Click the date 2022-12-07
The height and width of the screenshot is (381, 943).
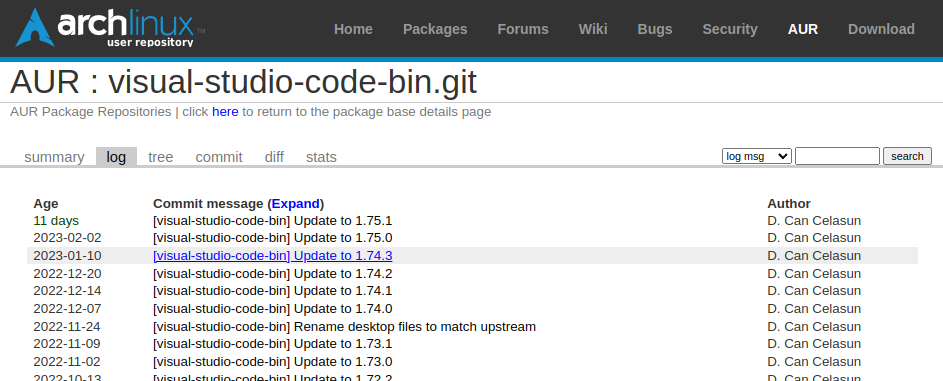tap(67, 309)
